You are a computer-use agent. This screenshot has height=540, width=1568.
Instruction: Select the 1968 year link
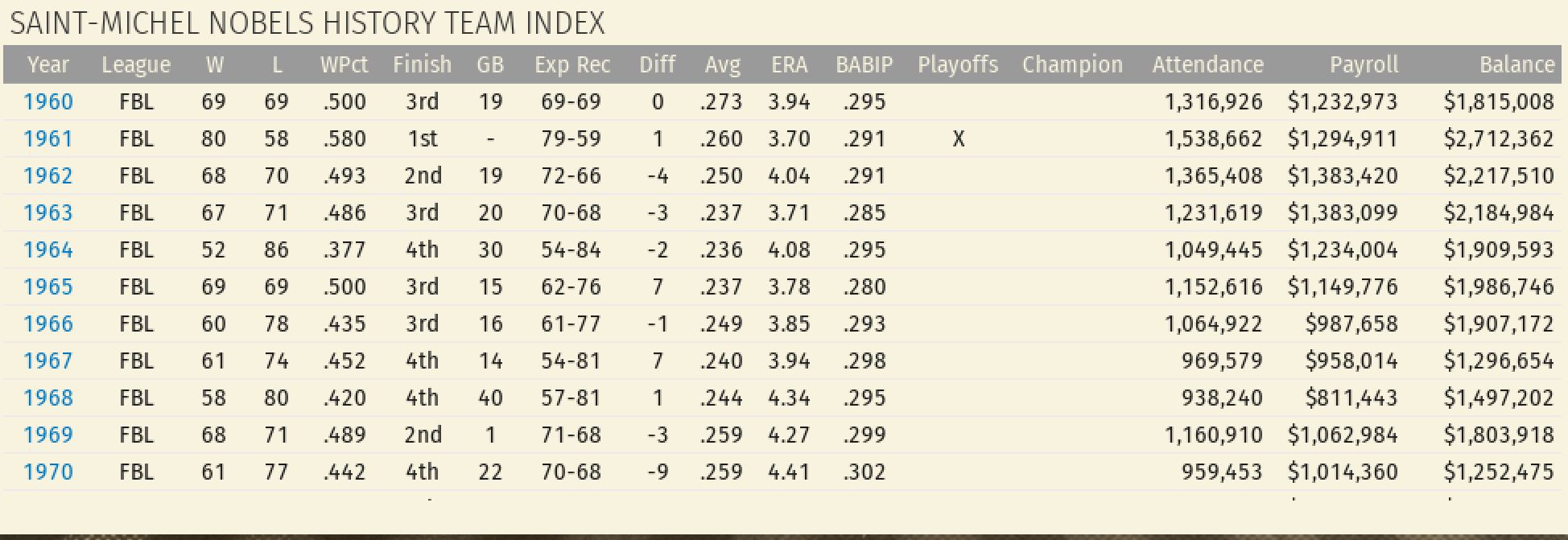point(48,398)
